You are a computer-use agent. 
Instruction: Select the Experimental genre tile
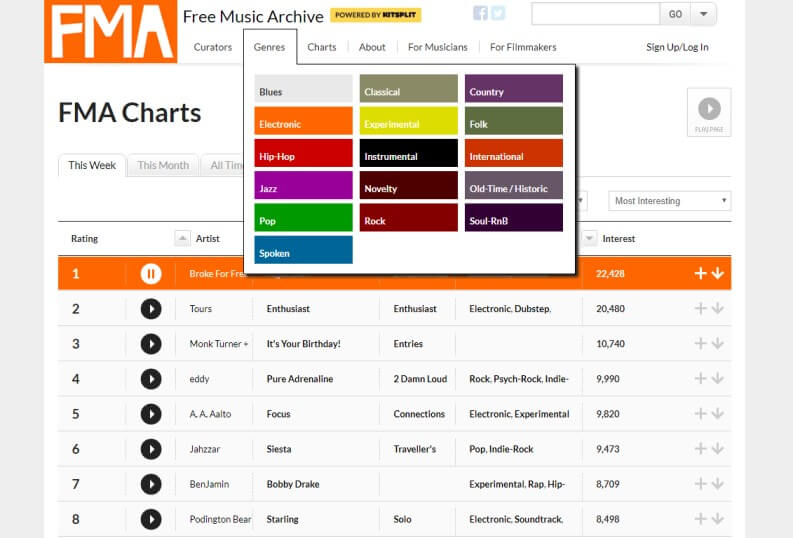coord(409,121)
